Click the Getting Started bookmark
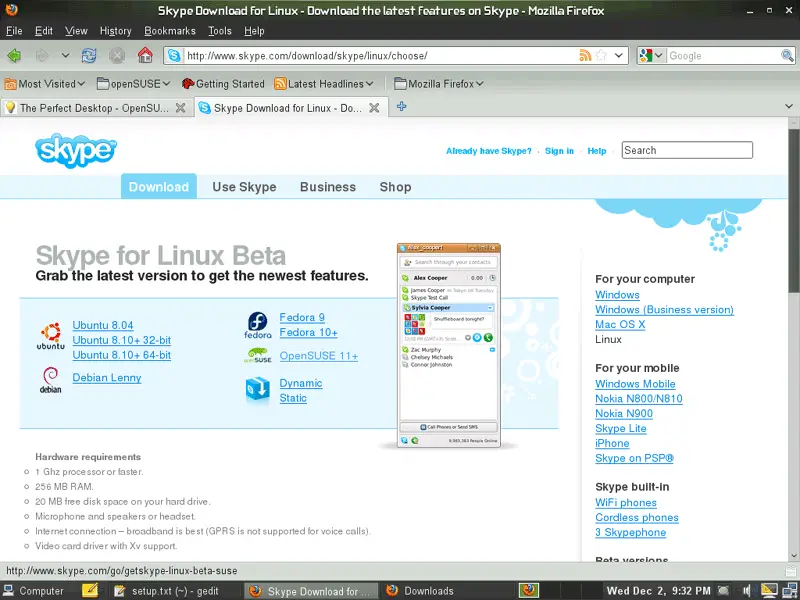The image size is (800, 600). 223,84
